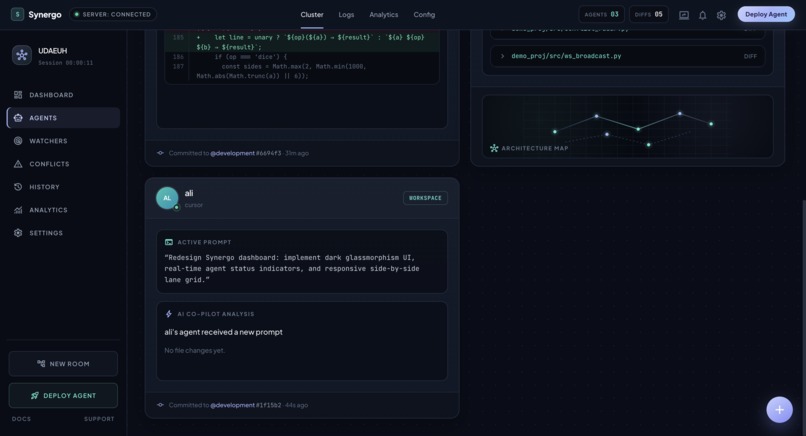Viewport: 806px width, 436px height.
Task: Click ali's AL avatar
Action: pos(167,198)
